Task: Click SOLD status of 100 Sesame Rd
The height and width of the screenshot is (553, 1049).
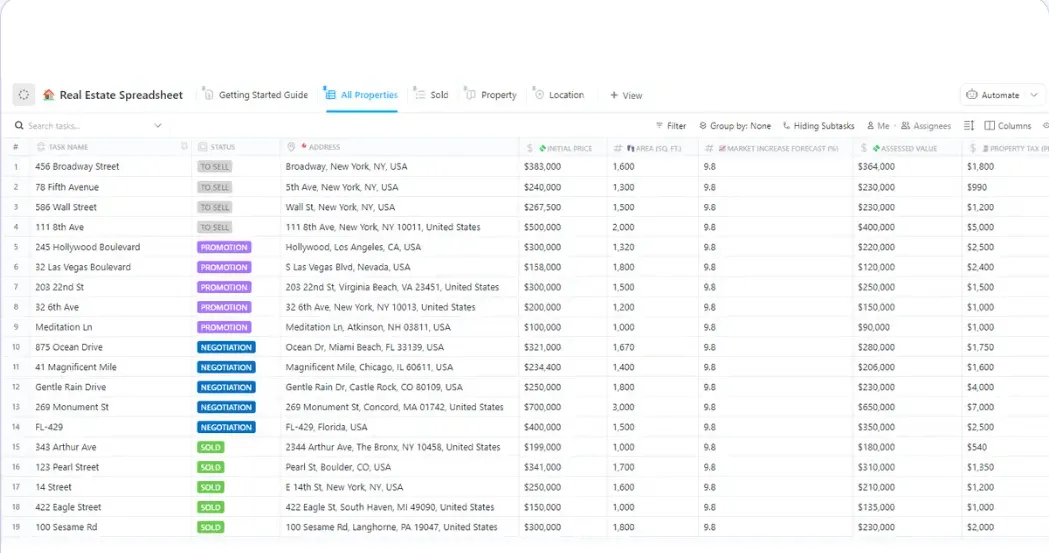Action: [211, 528]
